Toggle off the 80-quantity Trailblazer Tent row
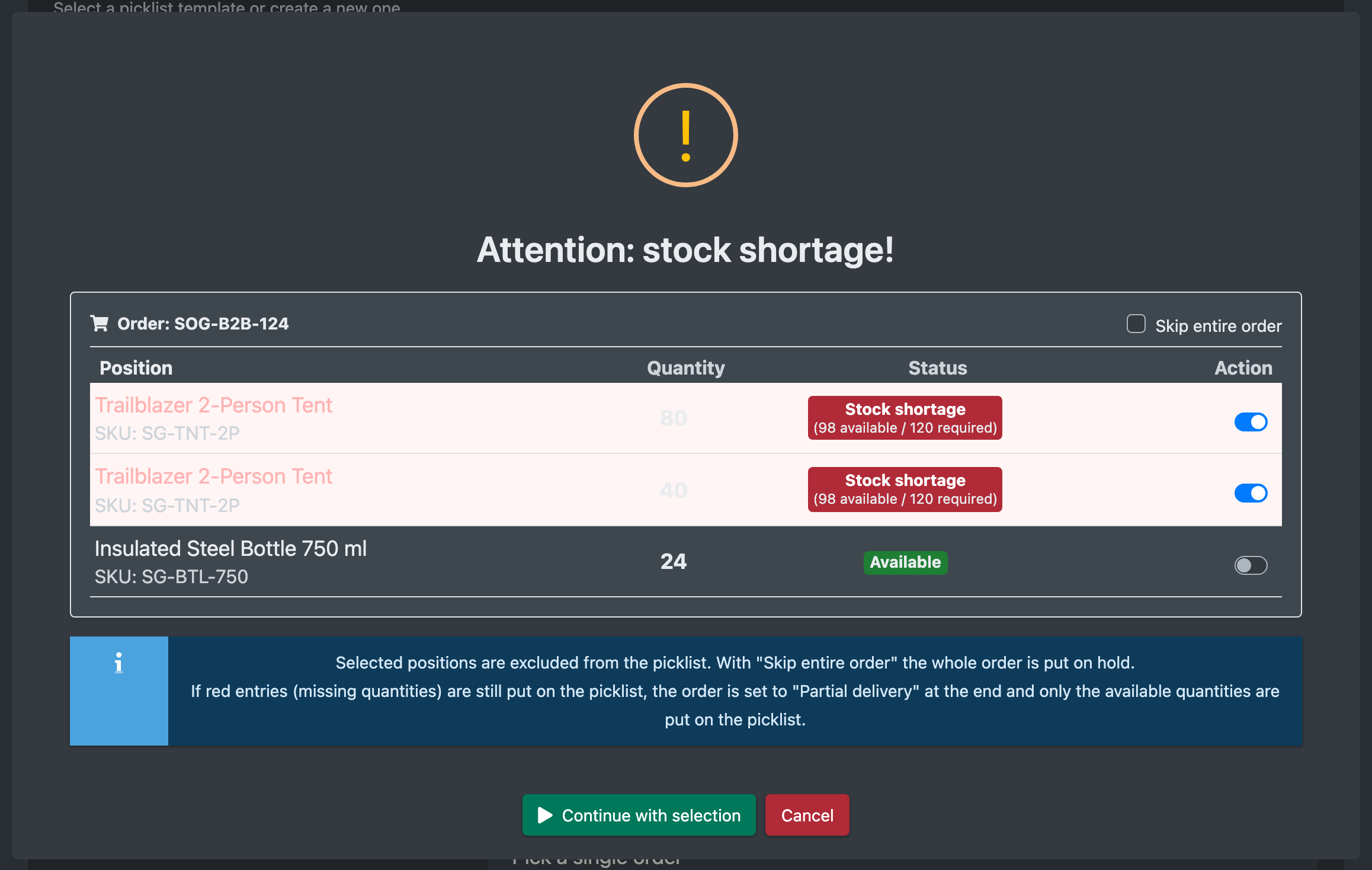1372x870 pixels. [x=1251, y=422]
